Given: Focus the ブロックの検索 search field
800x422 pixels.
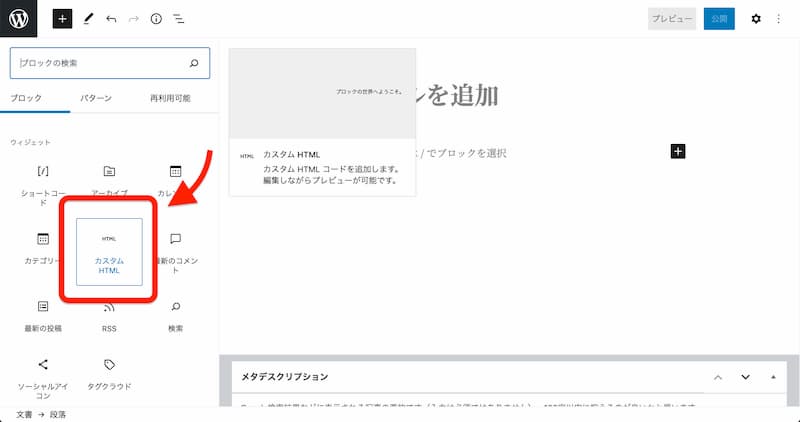Looking at the screenshot, I should [x=110, y=63].
